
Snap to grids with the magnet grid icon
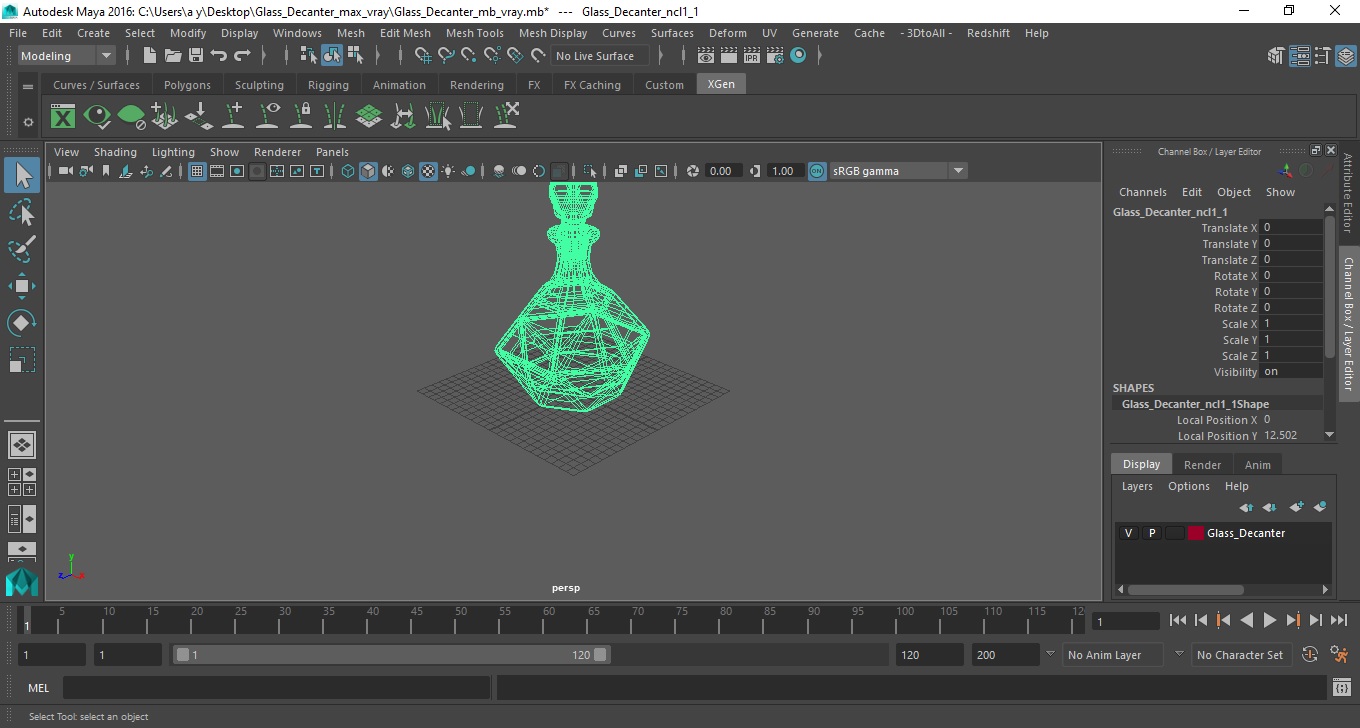422,56
